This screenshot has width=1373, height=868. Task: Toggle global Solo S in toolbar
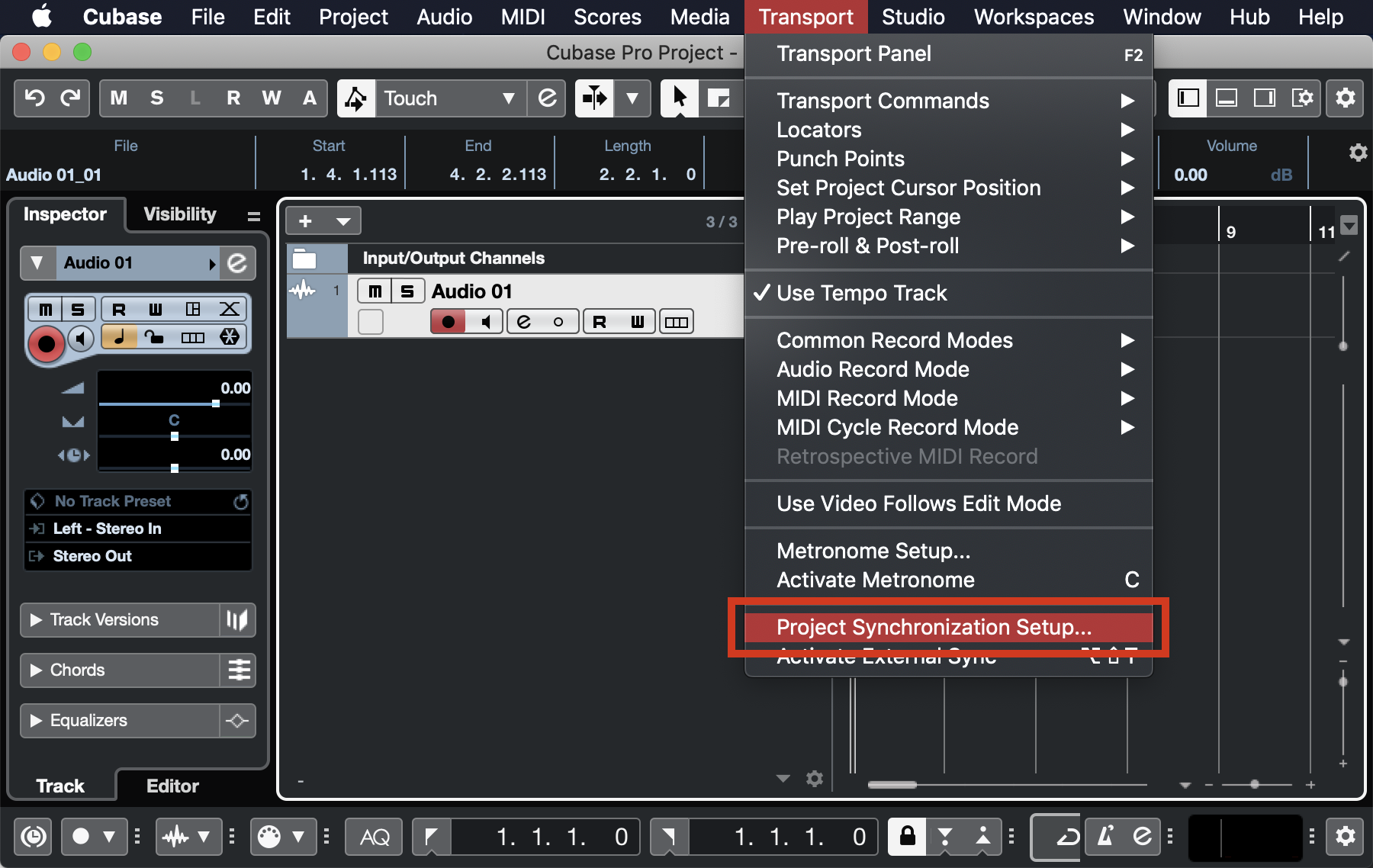click(x=157, y=98)
